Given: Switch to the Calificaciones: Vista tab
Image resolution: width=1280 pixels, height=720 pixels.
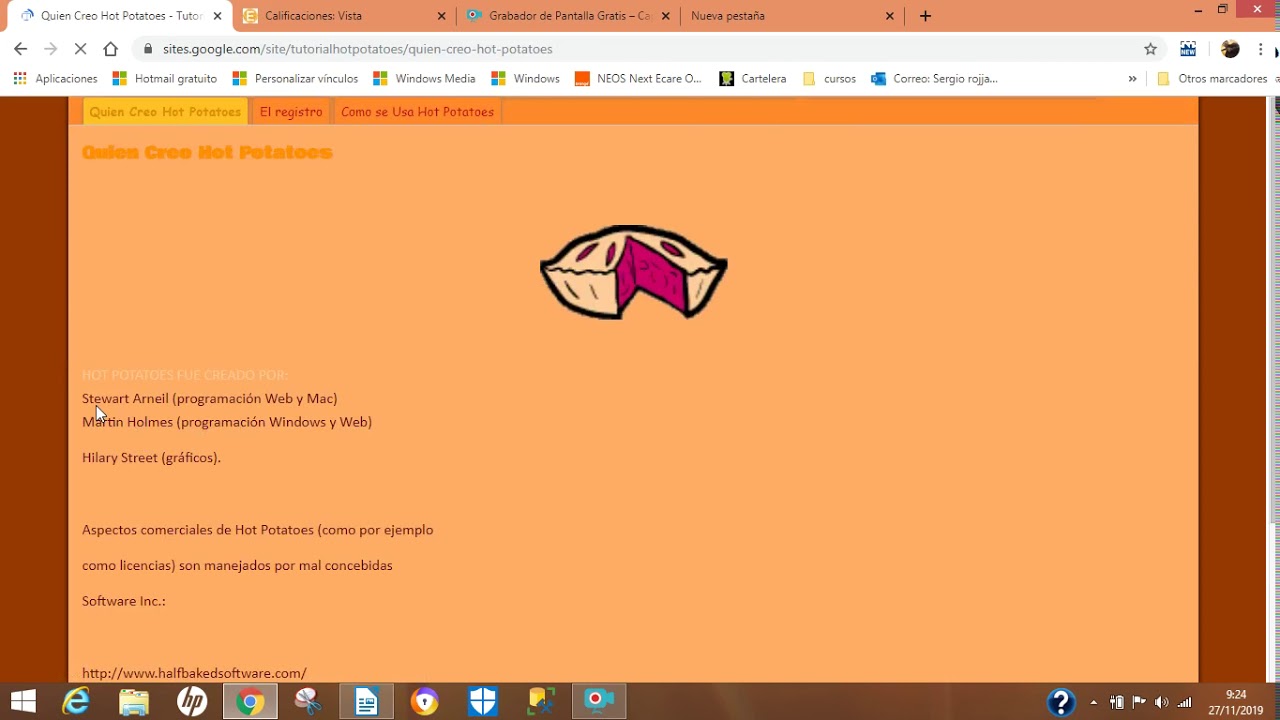Looking at the screenshot, I should (343, 16).
